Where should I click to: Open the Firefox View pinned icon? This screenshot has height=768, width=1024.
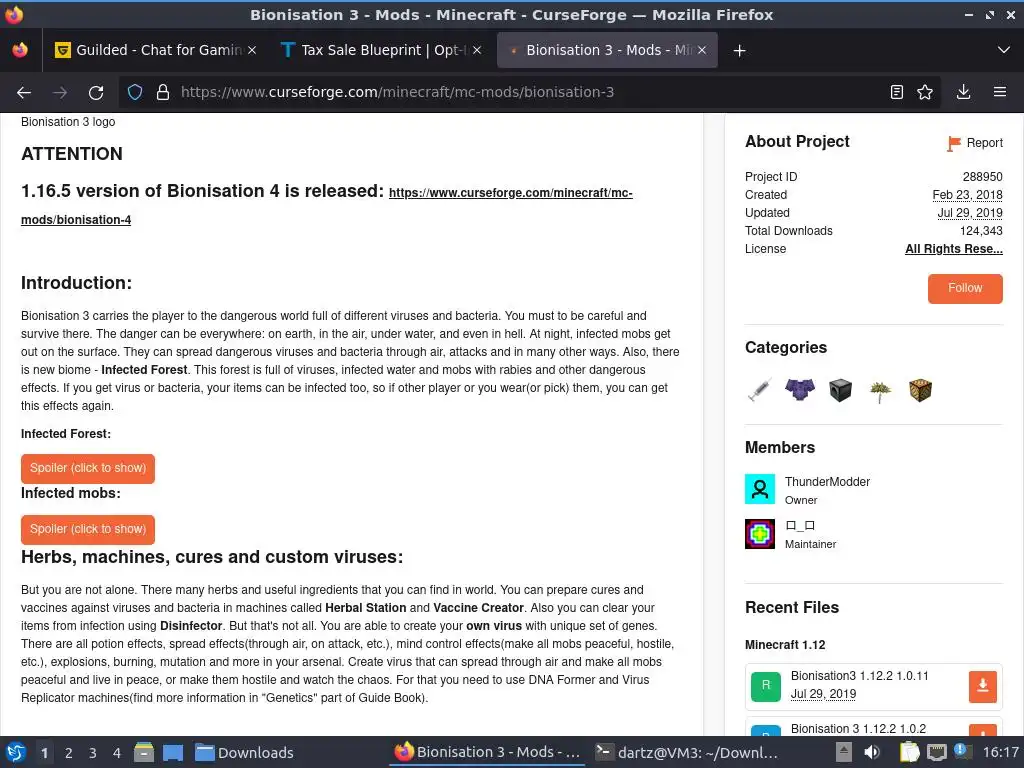[x=20, y=50]
